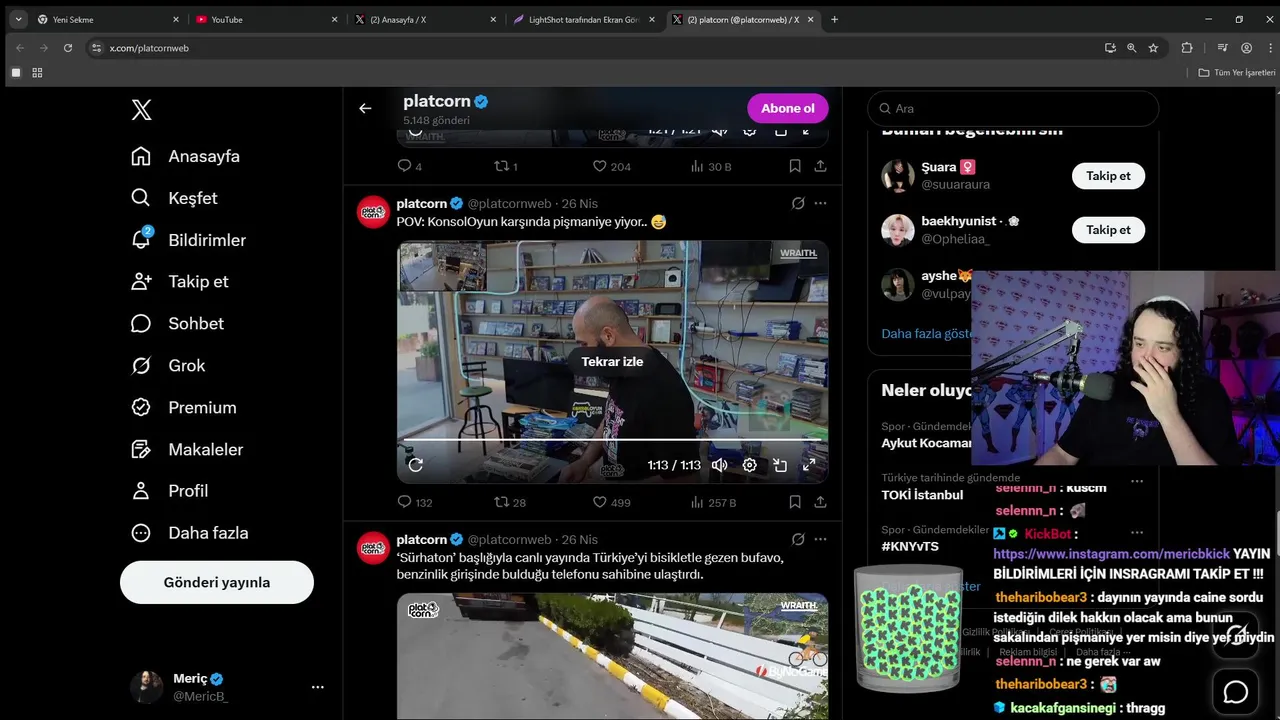1280x720 pixels.
Task: Bookmark the top post
Action: pos(795,166)
